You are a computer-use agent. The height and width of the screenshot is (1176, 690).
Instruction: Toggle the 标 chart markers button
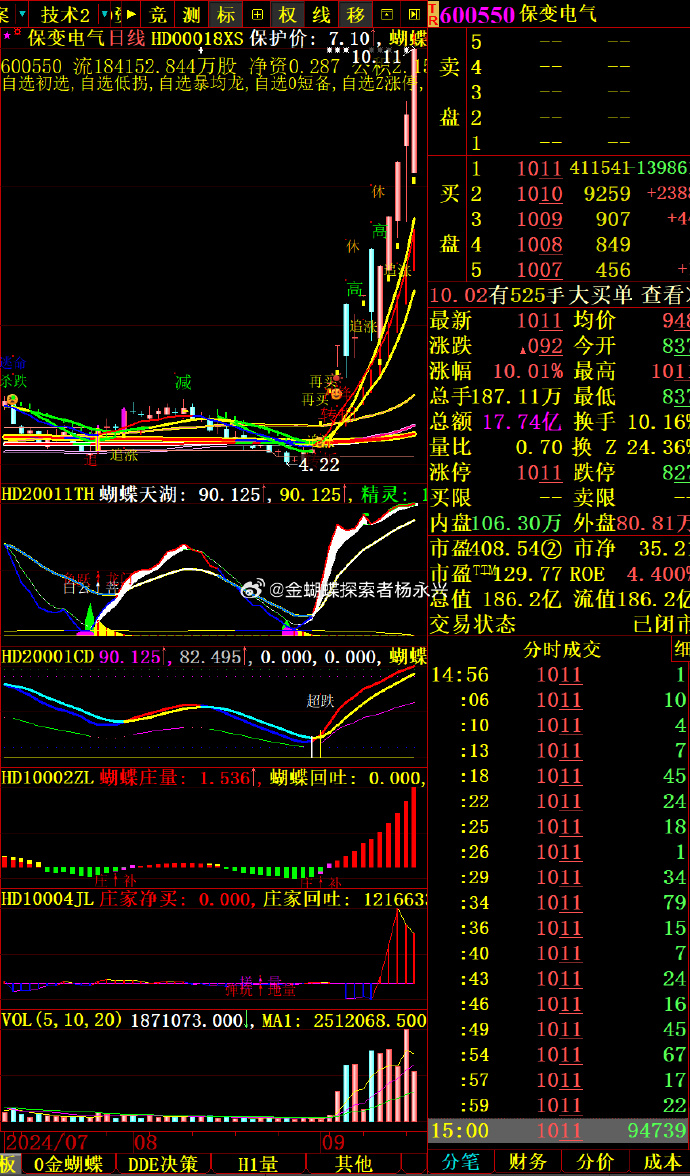tap(226, 14)
